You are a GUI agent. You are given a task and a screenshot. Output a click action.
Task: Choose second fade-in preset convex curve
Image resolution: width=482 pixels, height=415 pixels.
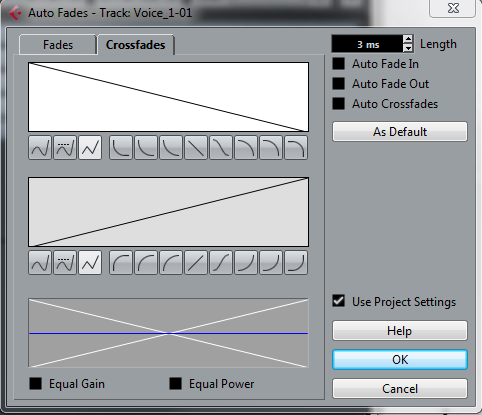point(146,263)
